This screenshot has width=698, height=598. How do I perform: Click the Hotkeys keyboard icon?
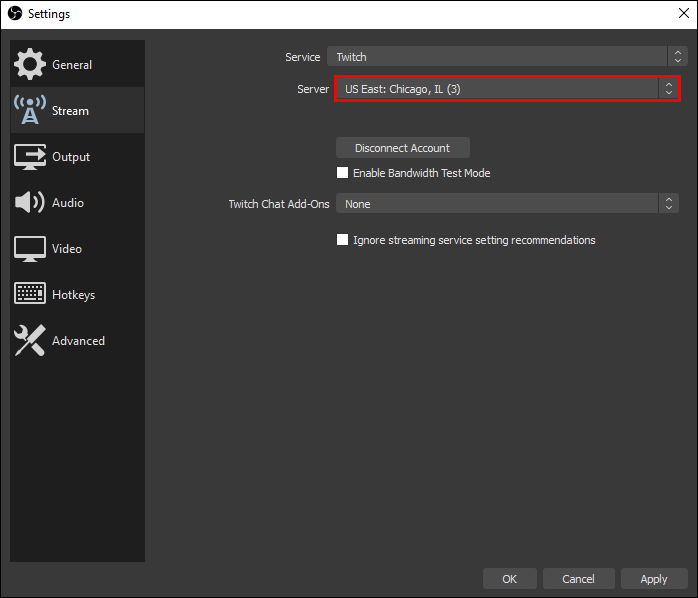point(29,295)
